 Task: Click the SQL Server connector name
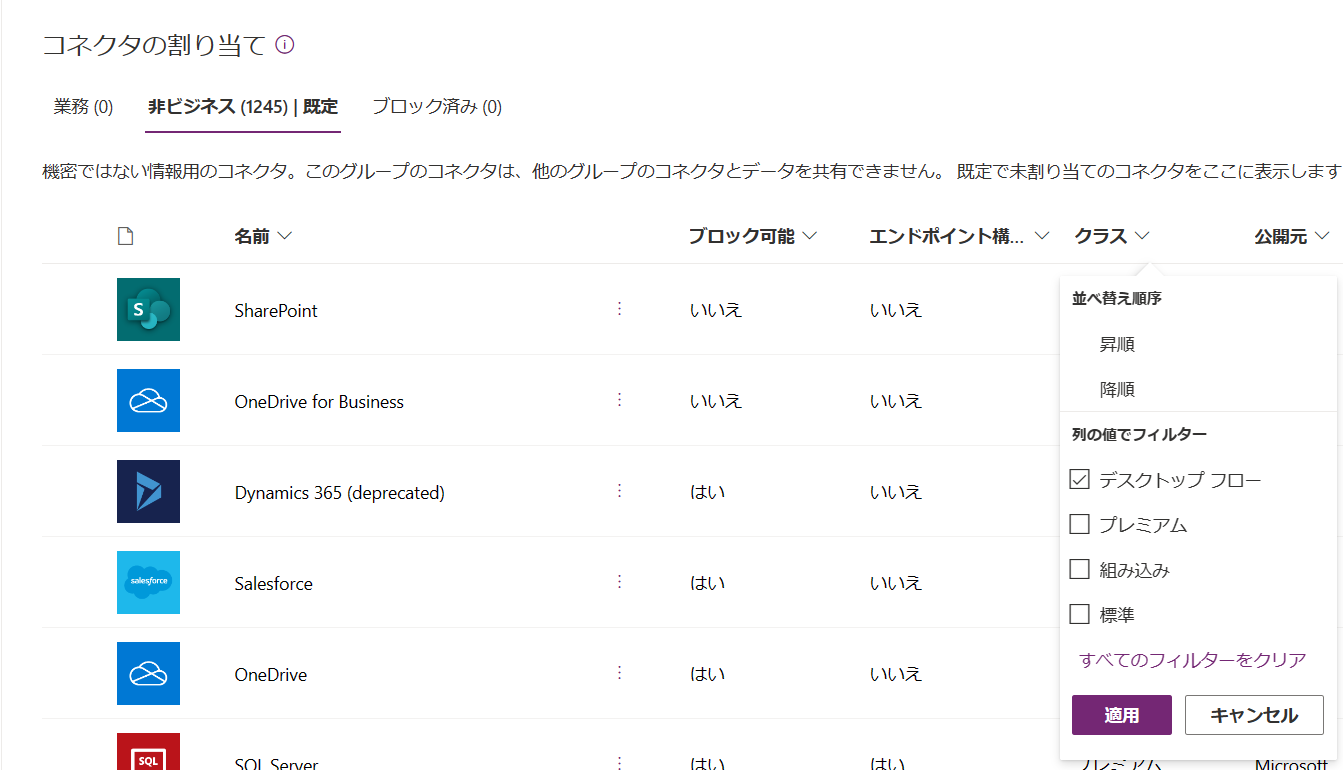[276, 764]
